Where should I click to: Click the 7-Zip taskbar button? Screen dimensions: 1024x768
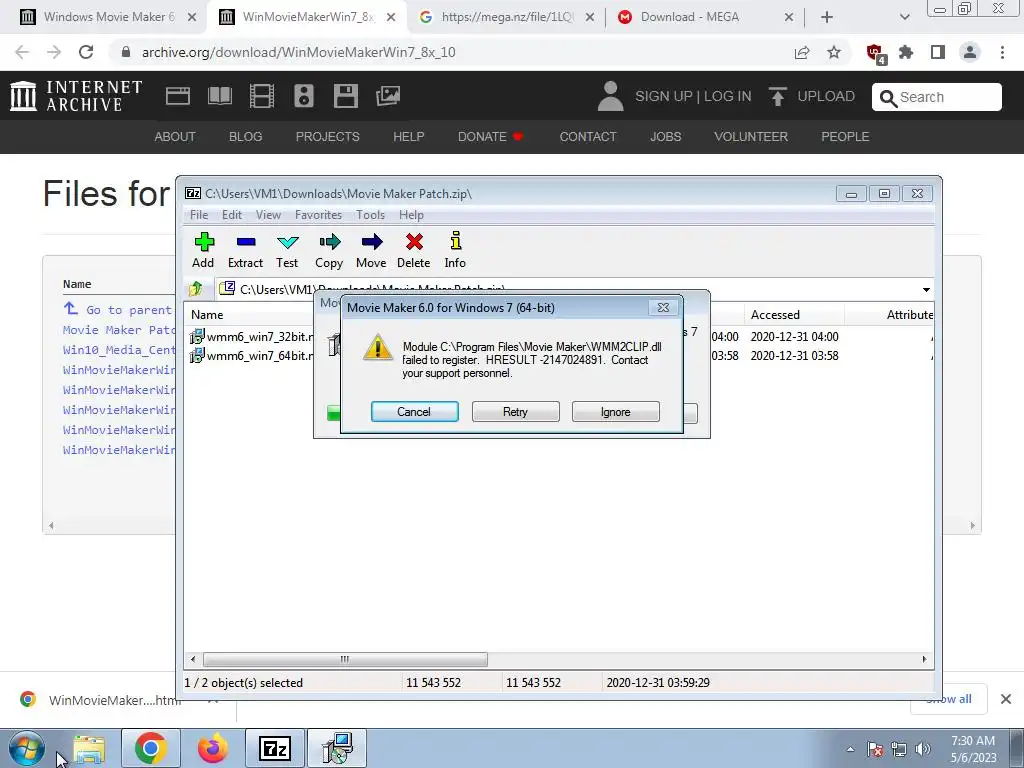point(275,748)
